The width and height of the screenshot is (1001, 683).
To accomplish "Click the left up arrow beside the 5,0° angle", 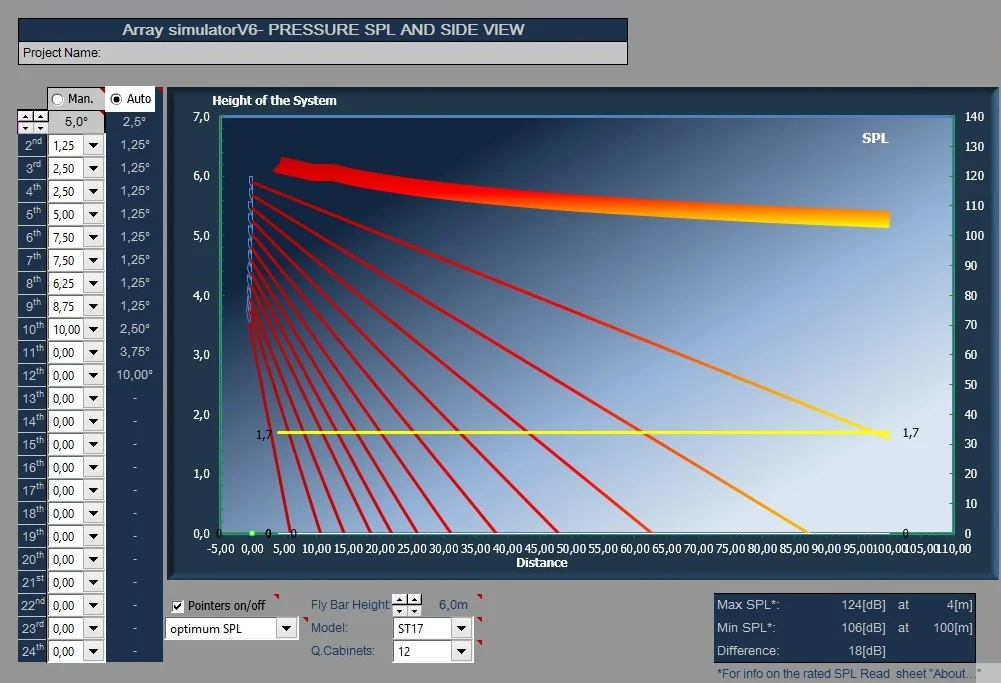I will [26, 116].
